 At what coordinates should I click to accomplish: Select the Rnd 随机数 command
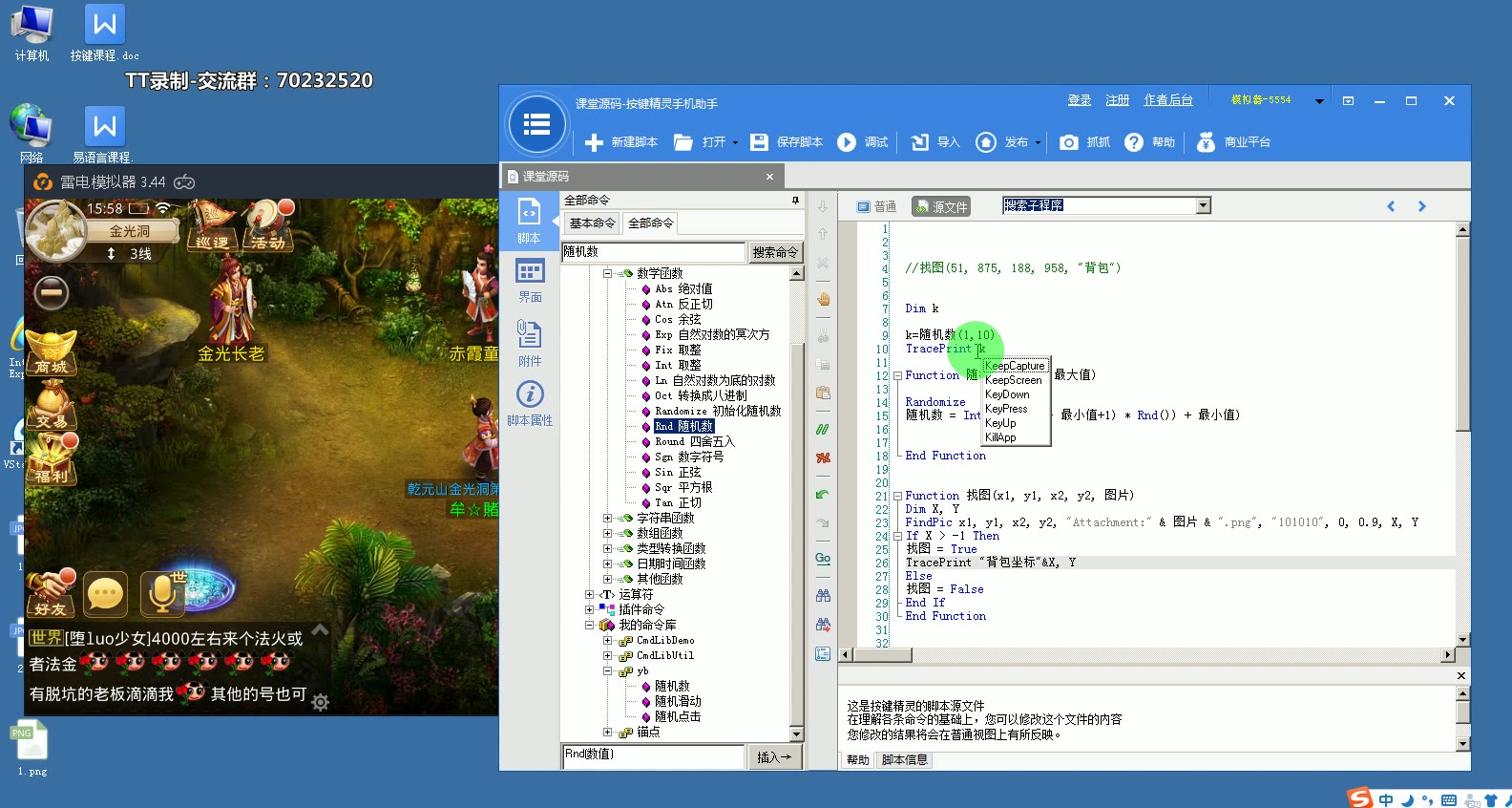(683, 426)
